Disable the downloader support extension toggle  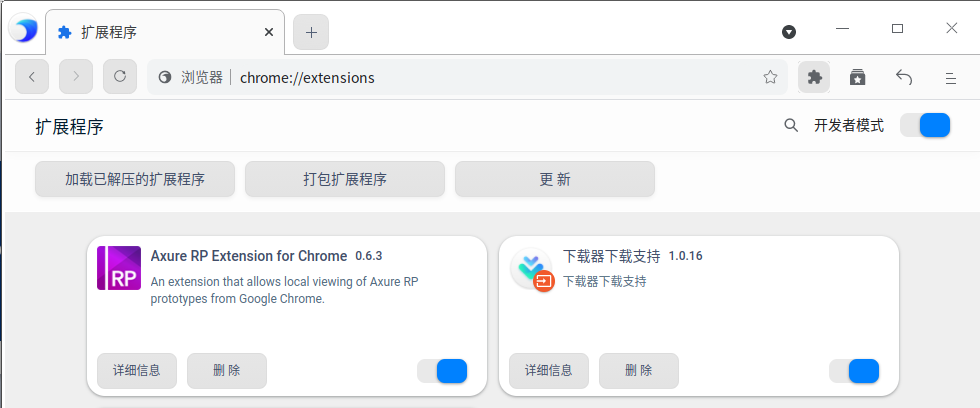[854, 371]
